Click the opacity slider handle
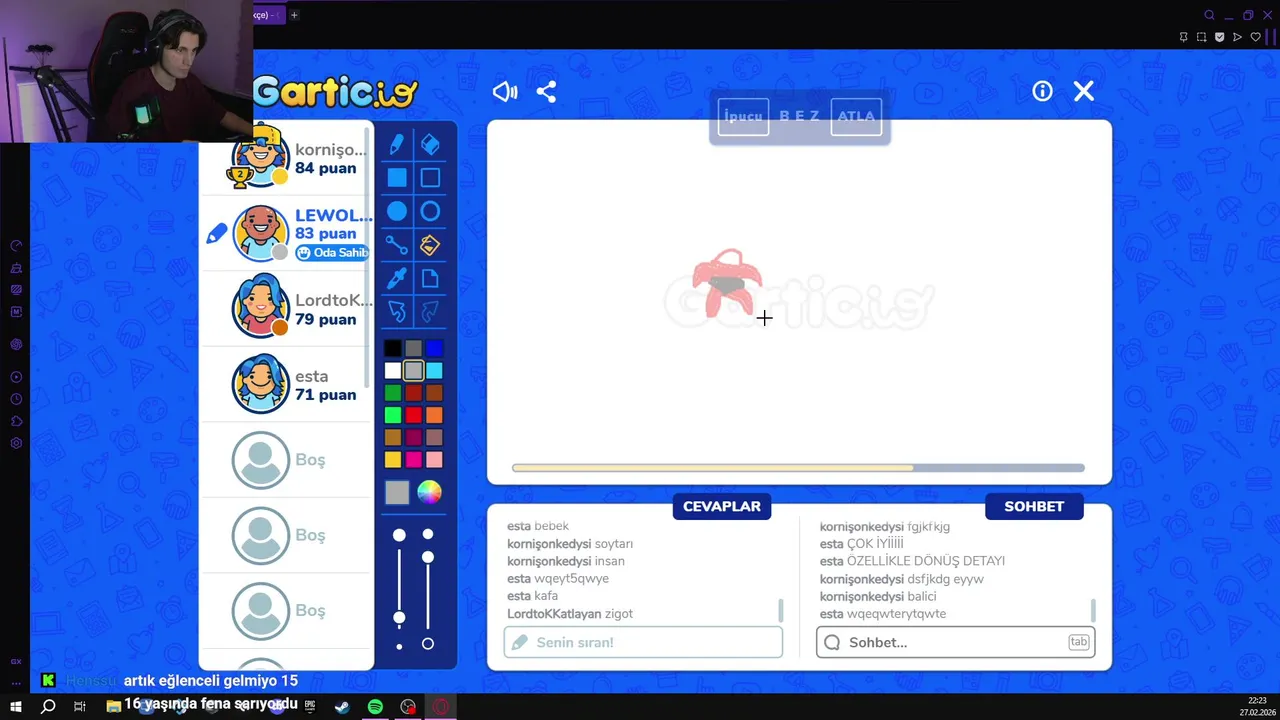Image resolution: width=1280 pixels, height=720 pixels. point(428,557)
